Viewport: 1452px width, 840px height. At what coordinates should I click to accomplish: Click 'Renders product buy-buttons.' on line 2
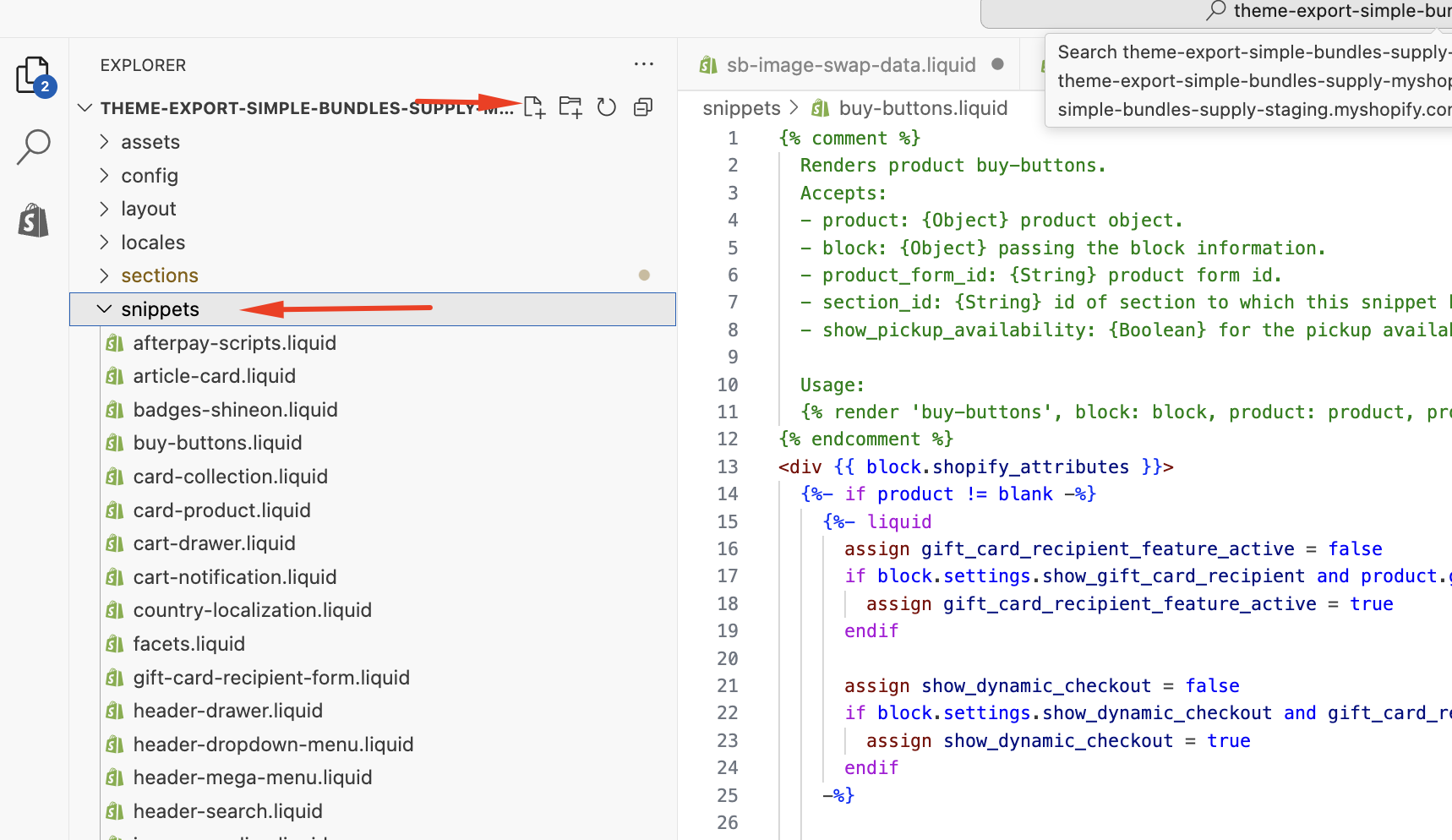click(x=953, y=166)
